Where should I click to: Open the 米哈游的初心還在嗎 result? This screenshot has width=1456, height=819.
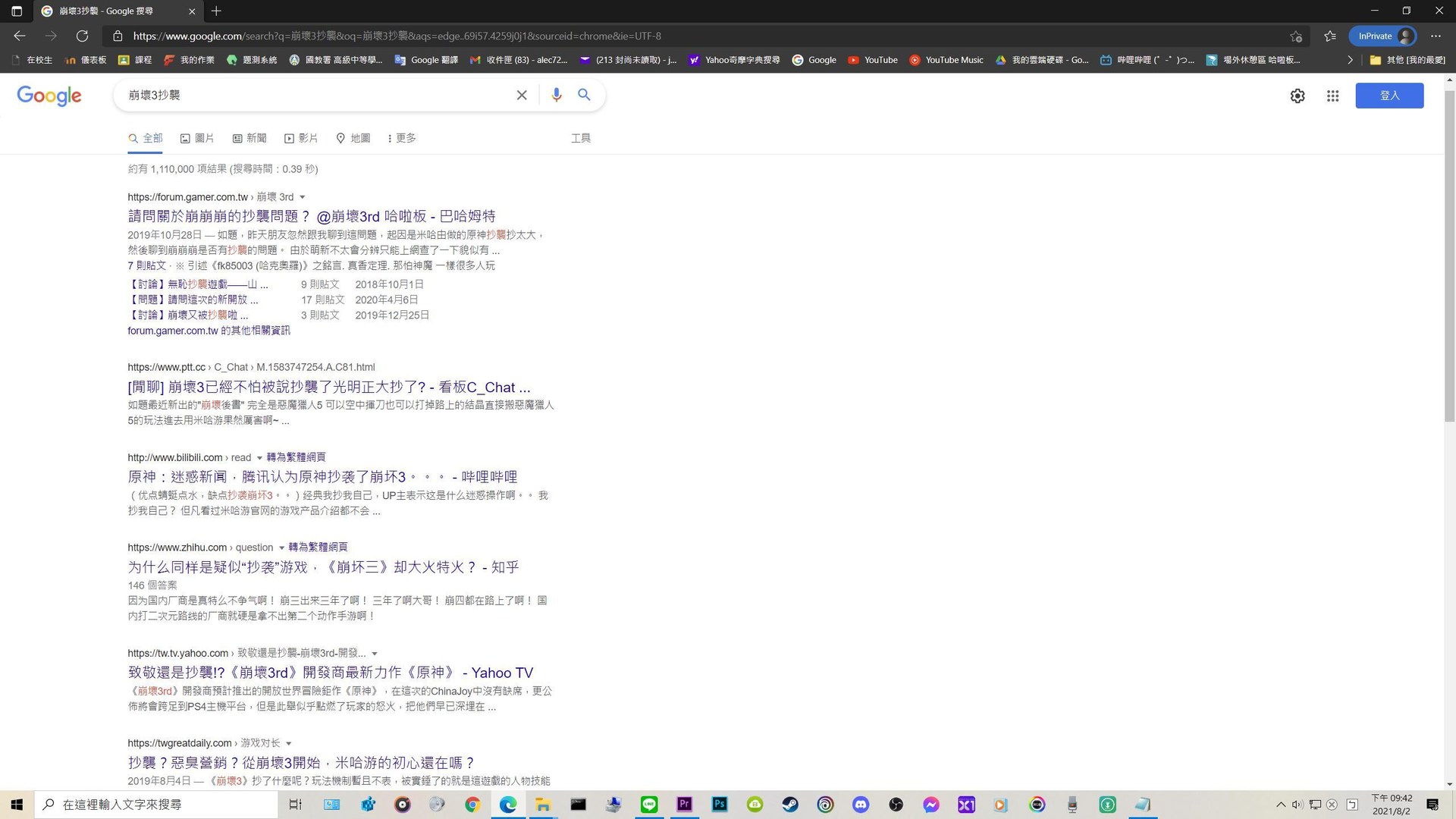pyautogui.click(x=301, y=763)
